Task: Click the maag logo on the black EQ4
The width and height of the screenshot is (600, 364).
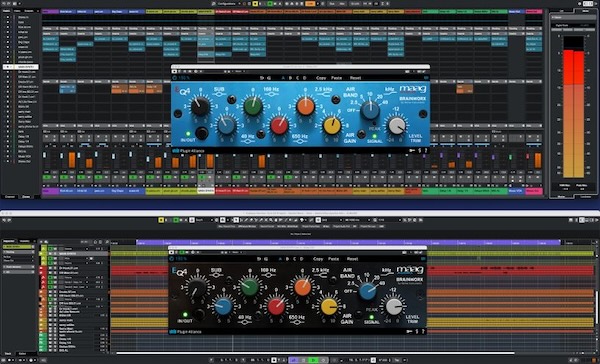Action: (x=410, y=270)
